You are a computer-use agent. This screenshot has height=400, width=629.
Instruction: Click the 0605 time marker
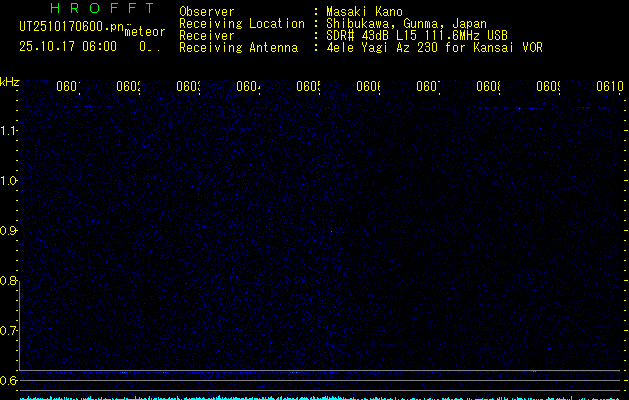[x=308, y=86]
